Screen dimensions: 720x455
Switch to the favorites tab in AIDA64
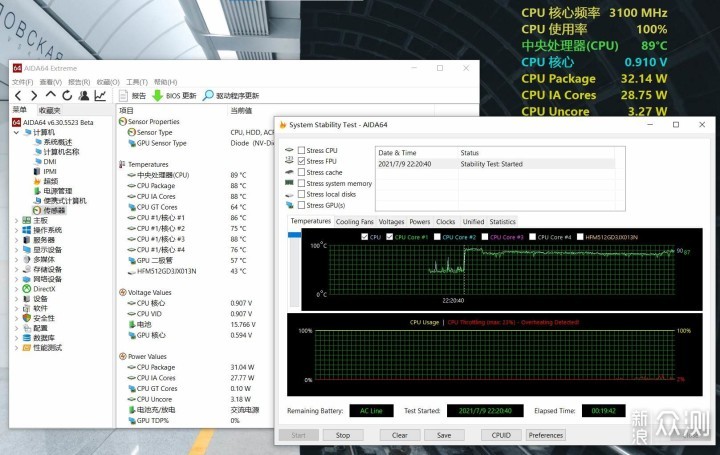pyautogui.click(x=50, y=110)
